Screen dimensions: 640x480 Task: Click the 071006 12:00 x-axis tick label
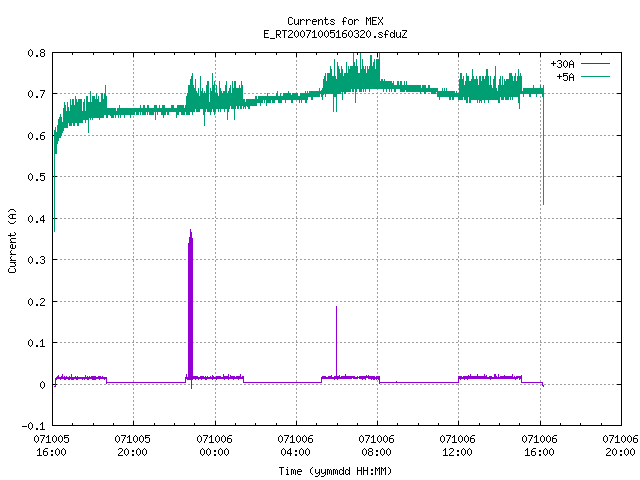pyautogui.click(x=458, y=446)
